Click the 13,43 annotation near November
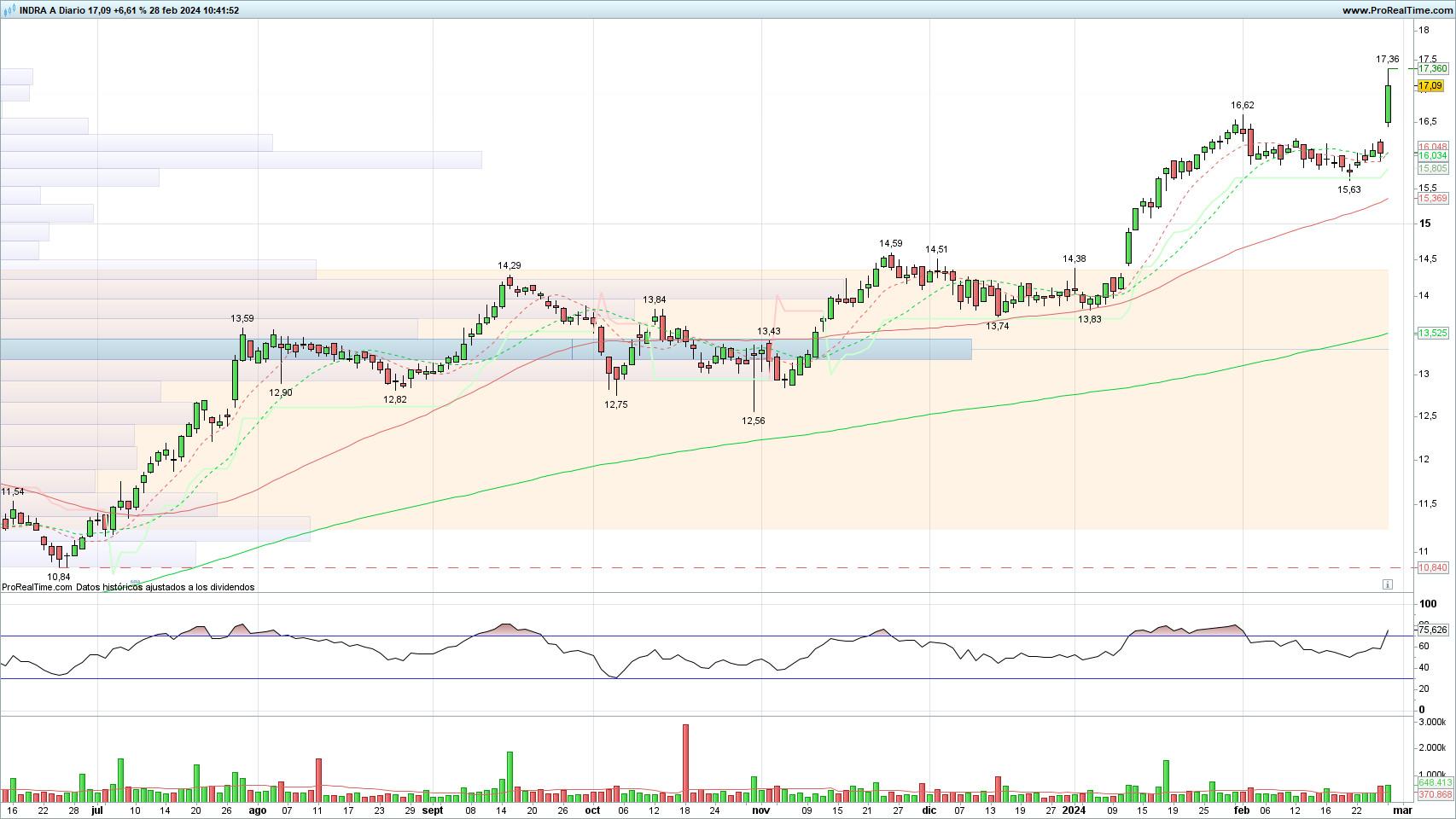The height and width of the screenshot is (819, 1456). (x=769, y=331)
